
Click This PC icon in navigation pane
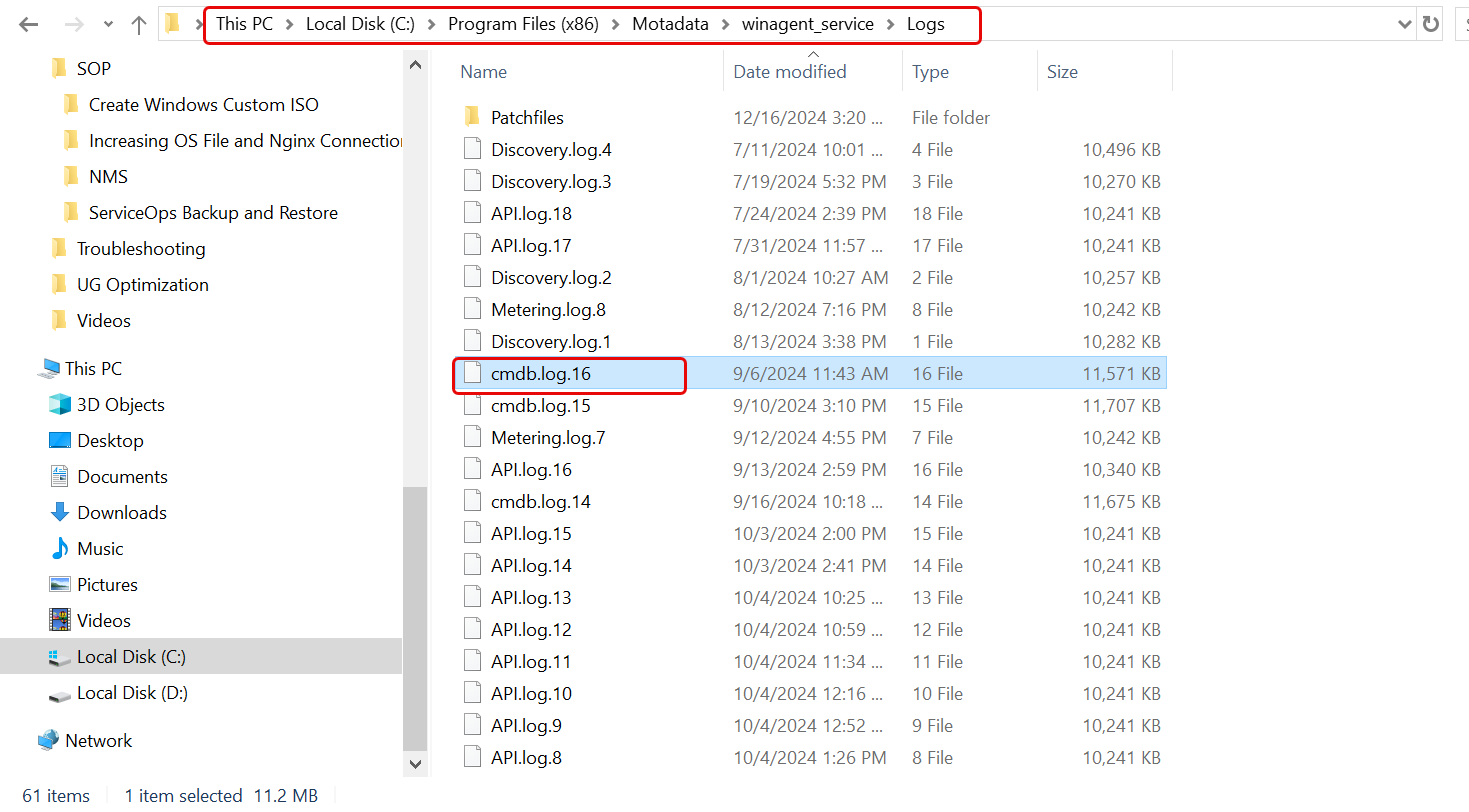point(49,369)
